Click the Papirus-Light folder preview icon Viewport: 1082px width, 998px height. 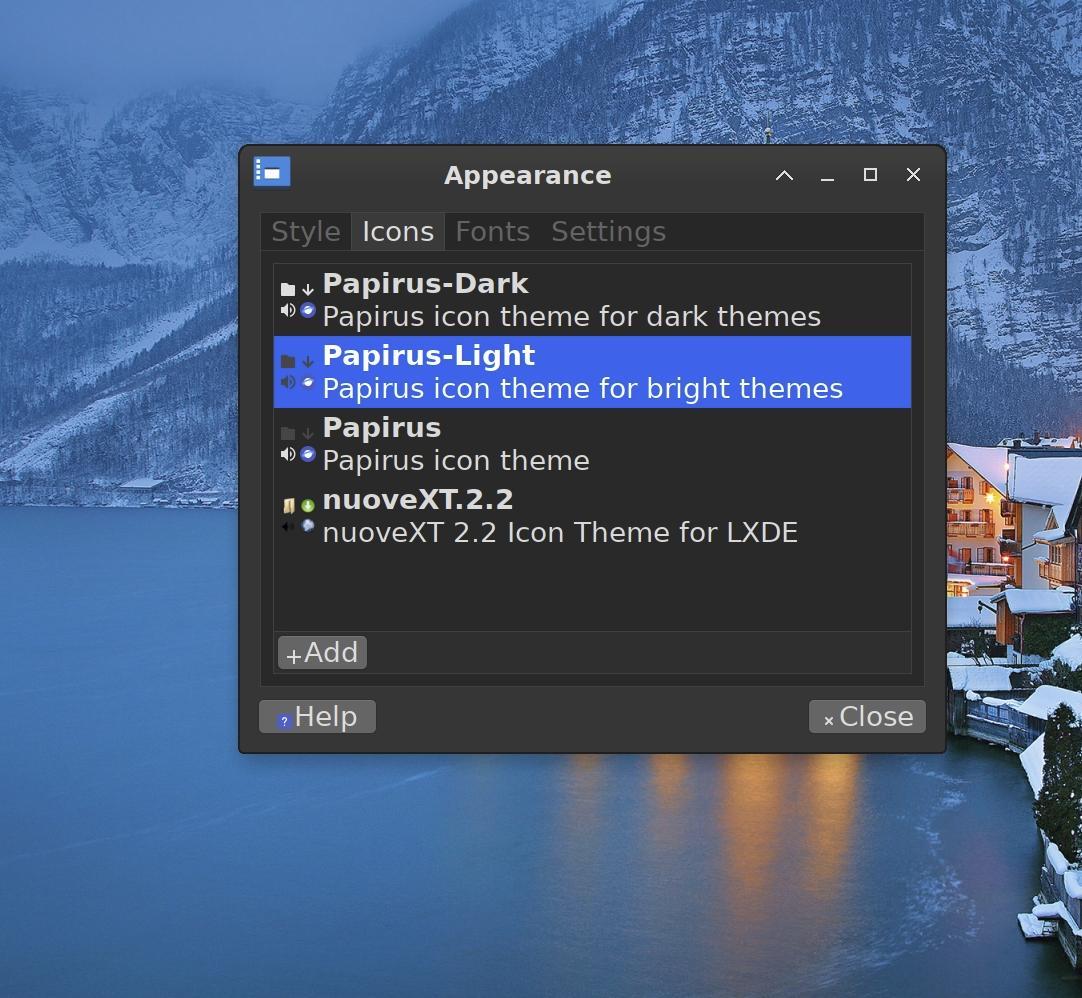pyautogui.click(x=288, y=361)
